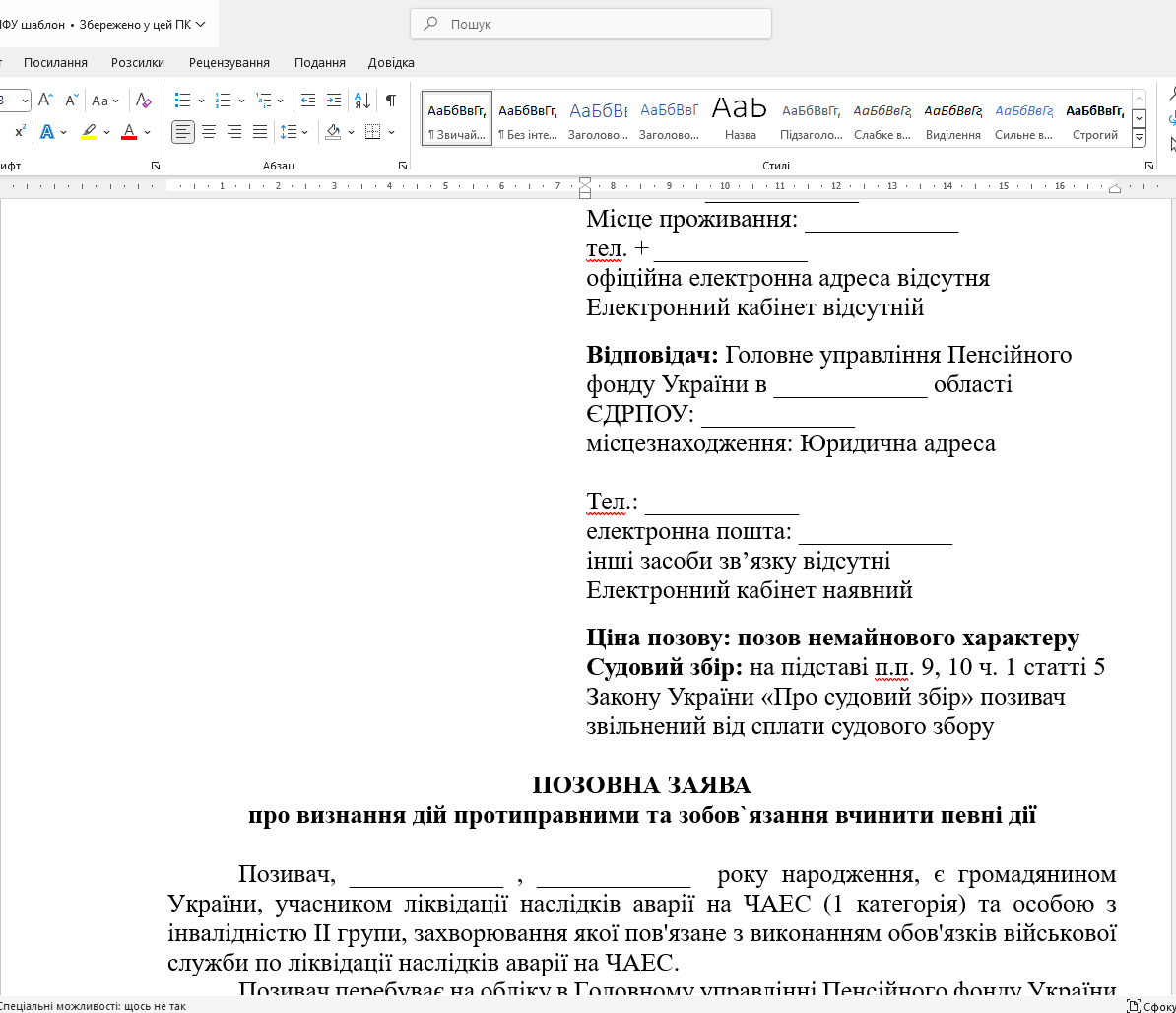The height and width of the screenshot is (1013, 1176).
Task: Apply Clear All Formatting
Action: (x=143, y=100)
